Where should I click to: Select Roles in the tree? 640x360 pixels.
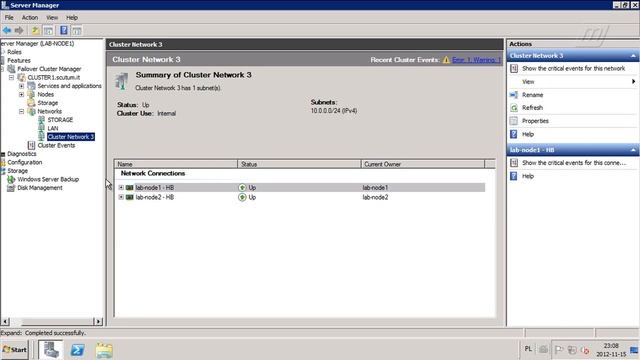tap(14, 52)
